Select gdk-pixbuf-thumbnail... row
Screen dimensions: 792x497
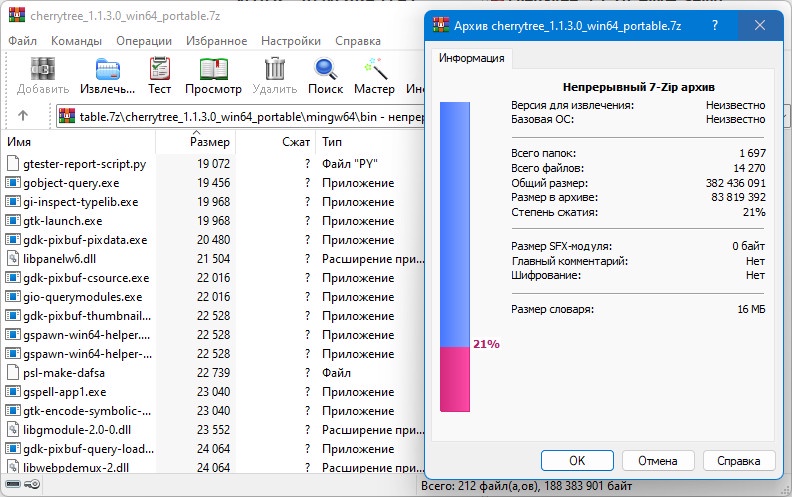pyautogui.click(x=213, y=316)
